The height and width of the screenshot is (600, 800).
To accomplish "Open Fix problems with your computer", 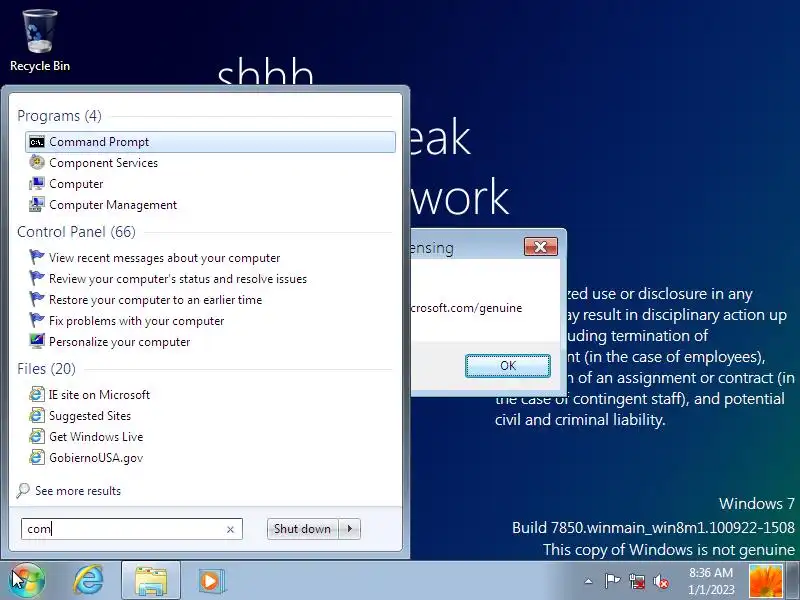I will click(x=136, y=320).
